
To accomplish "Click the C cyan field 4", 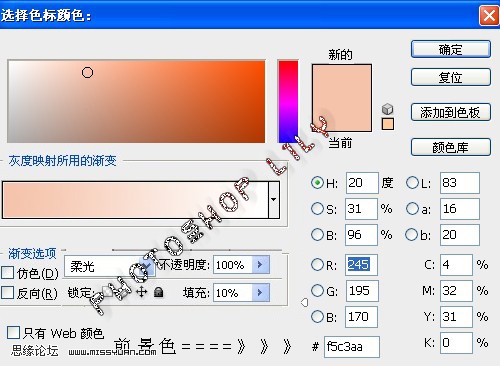I will click(456, 265).
